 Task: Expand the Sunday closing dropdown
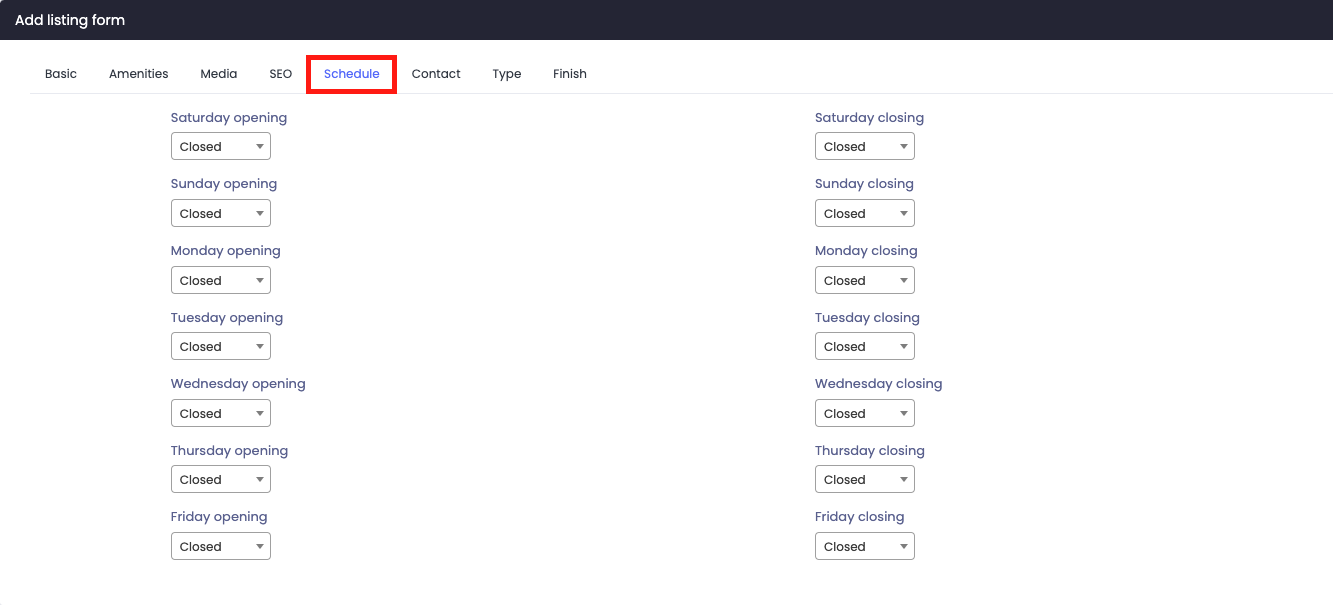[x=865, y=213]
